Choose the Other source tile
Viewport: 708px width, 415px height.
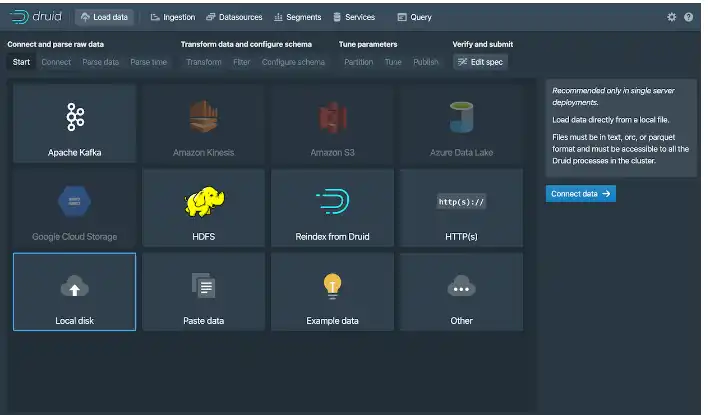tap(461, 292)
